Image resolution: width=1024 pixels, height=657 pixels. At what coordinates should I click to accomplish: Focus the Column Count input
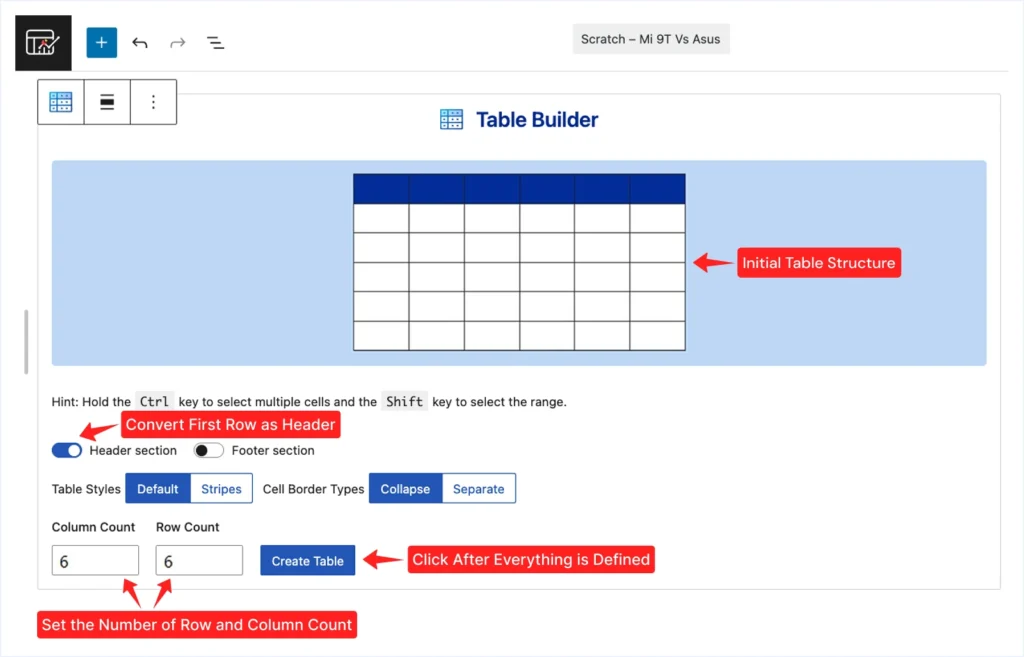click(95, 560)
